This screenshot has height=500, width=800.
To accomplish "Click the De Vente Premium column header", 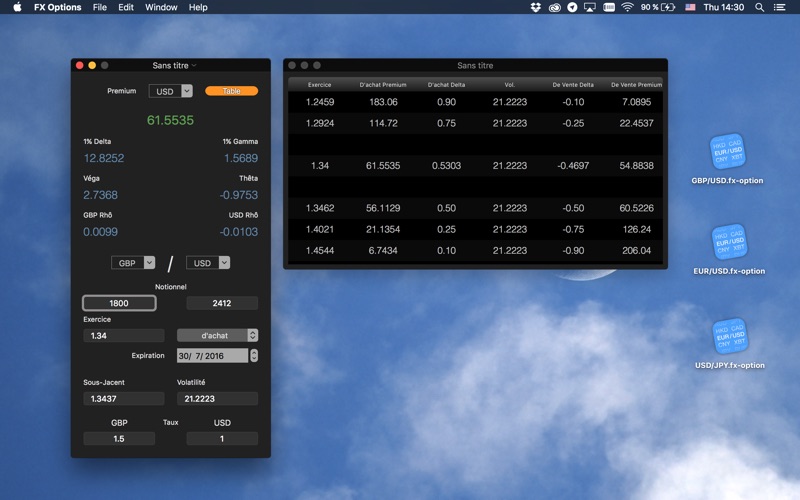I will 636,85.
